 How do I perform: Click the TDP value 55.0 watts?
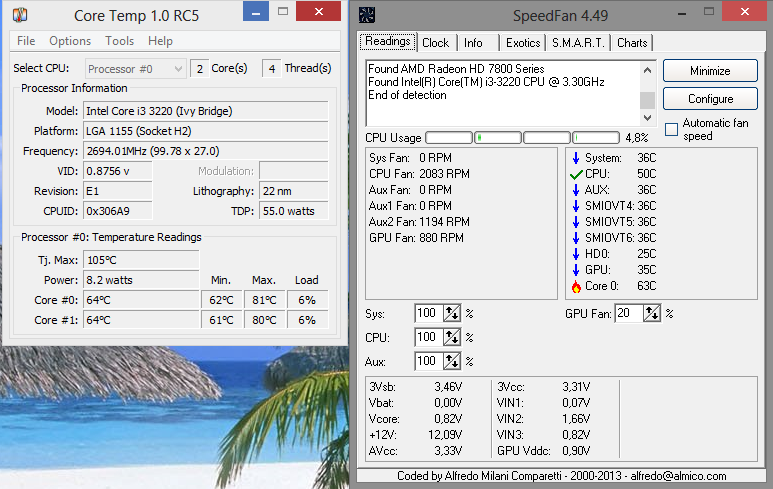294,211
